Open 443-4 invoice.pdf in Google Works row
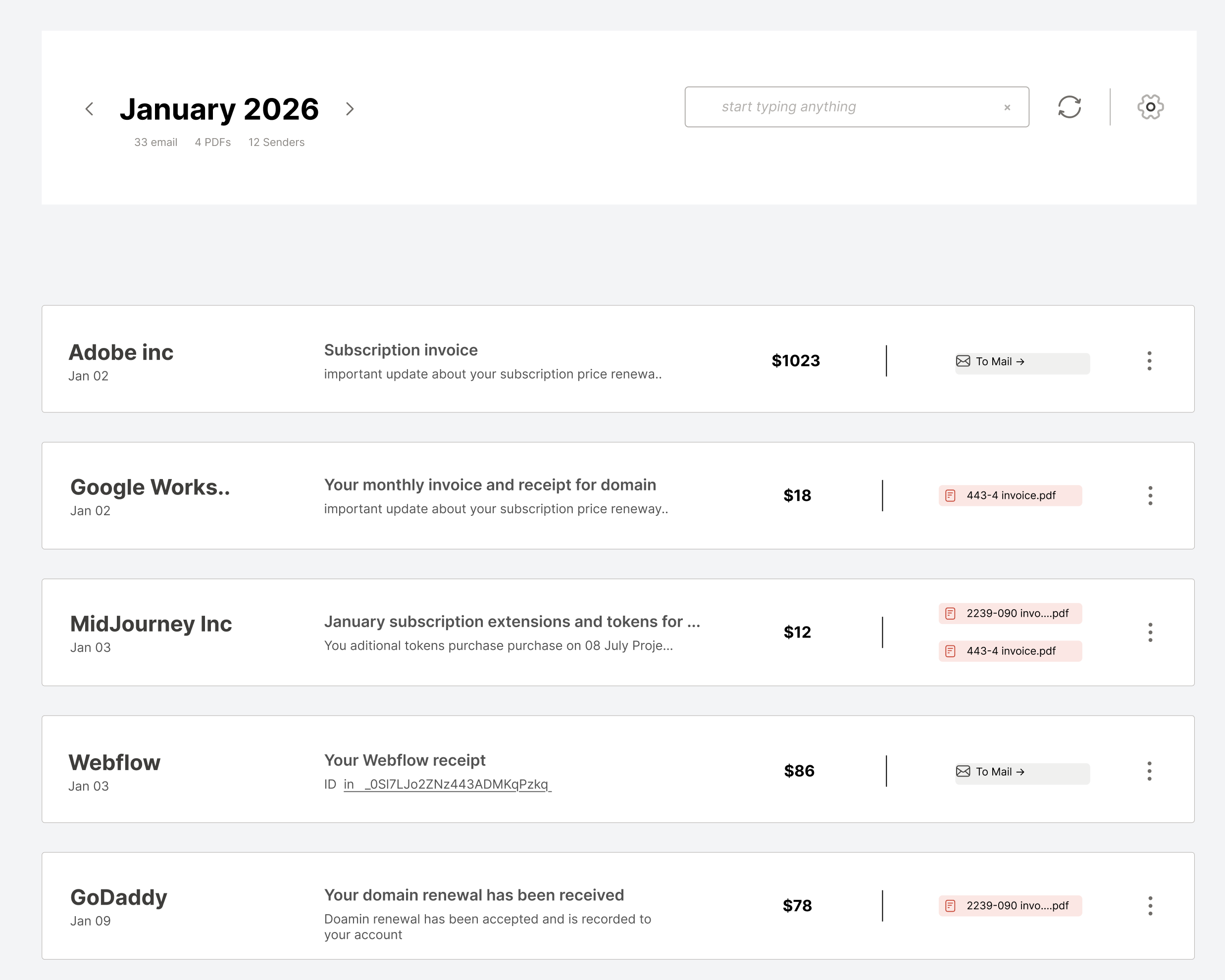 pyautogui.click(x=1010, y=495)
